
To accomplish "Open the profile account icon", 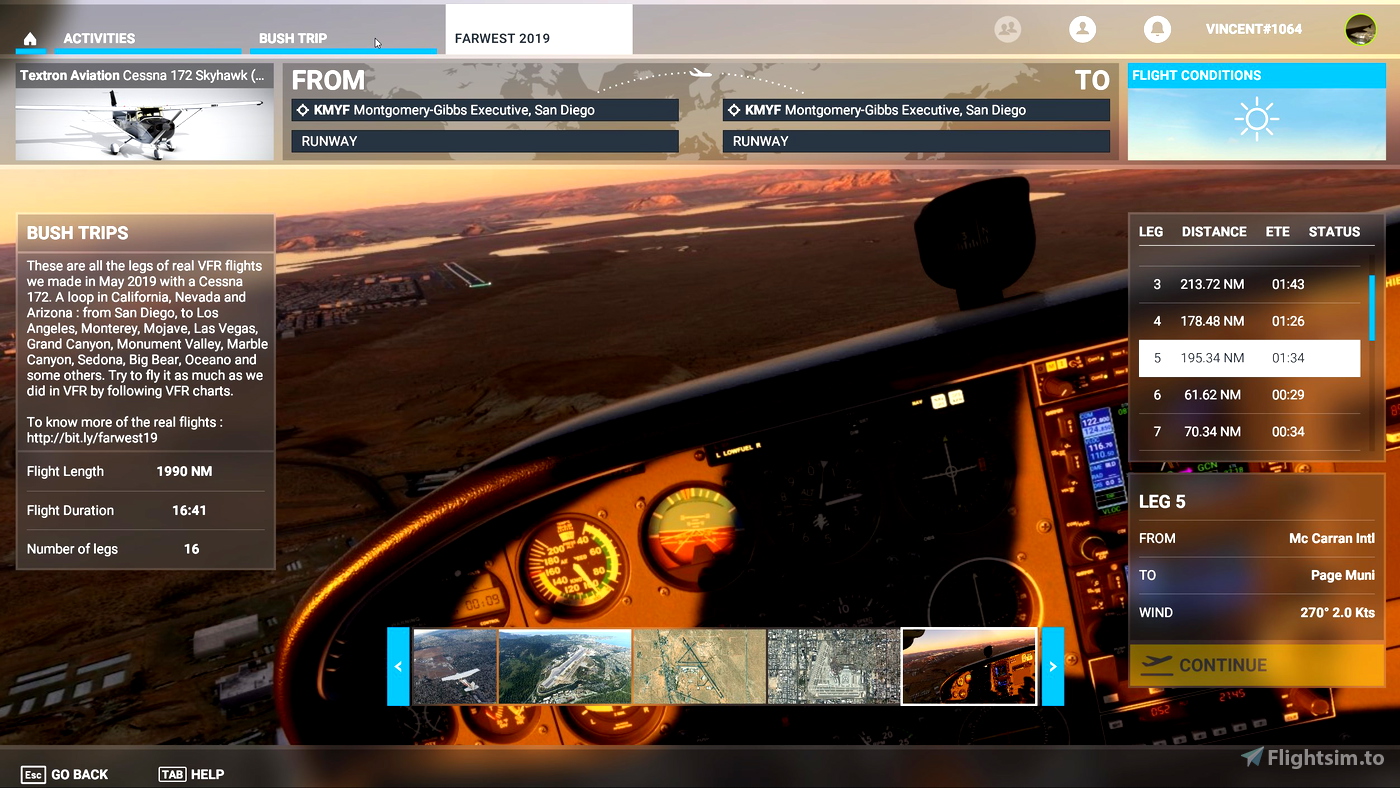I will (1082, 29).
